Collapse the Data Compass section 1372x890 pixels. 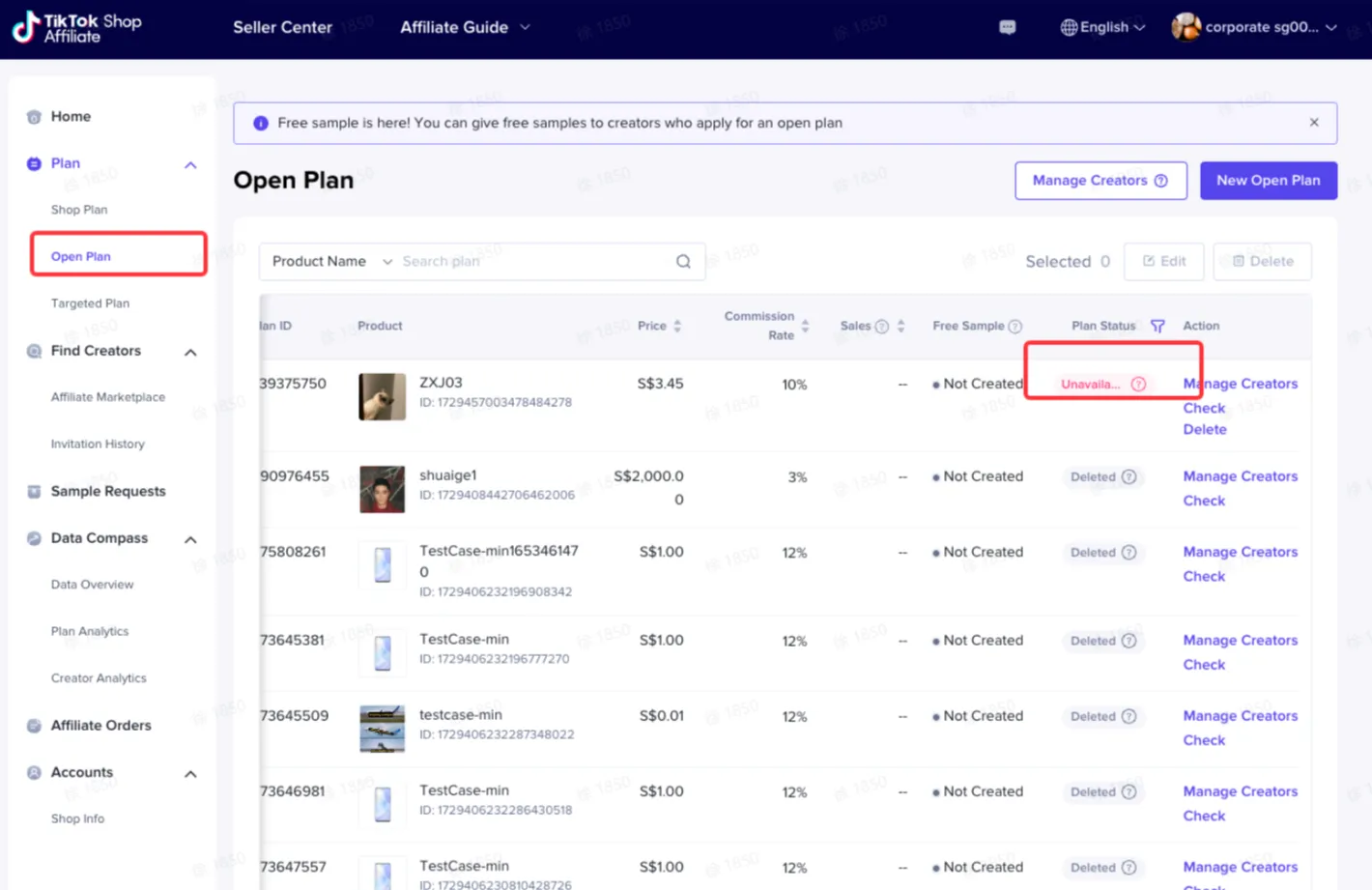(x=190, y=540)
